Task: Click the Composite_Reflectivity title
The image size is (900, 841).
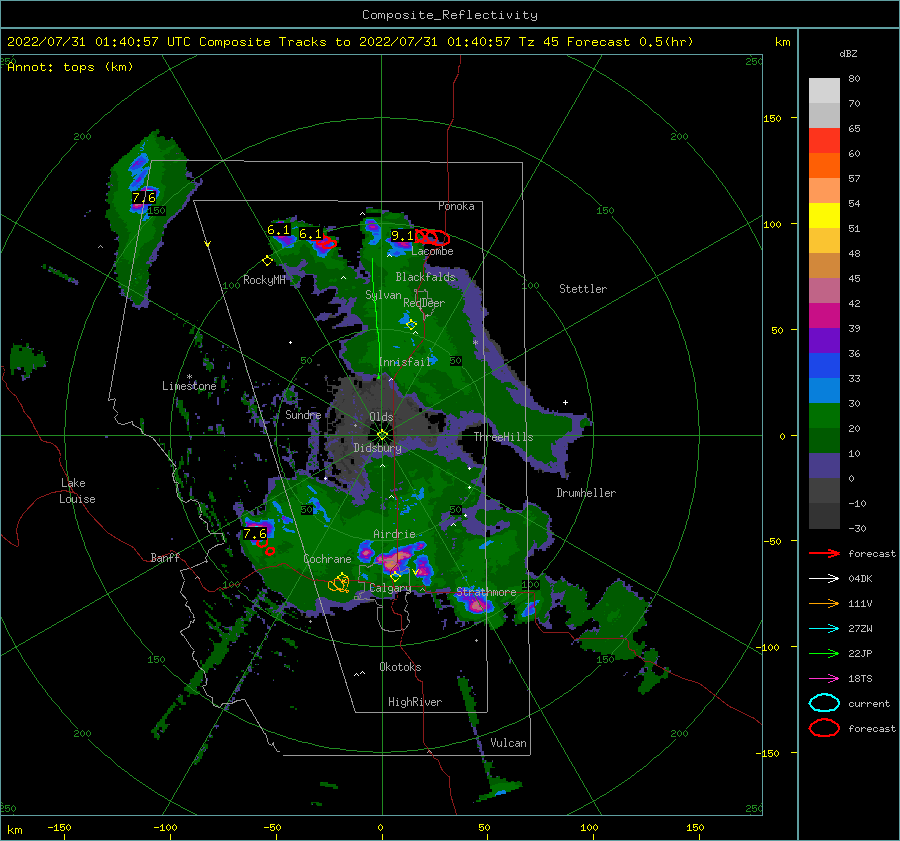Action: [x=450, y=15]
